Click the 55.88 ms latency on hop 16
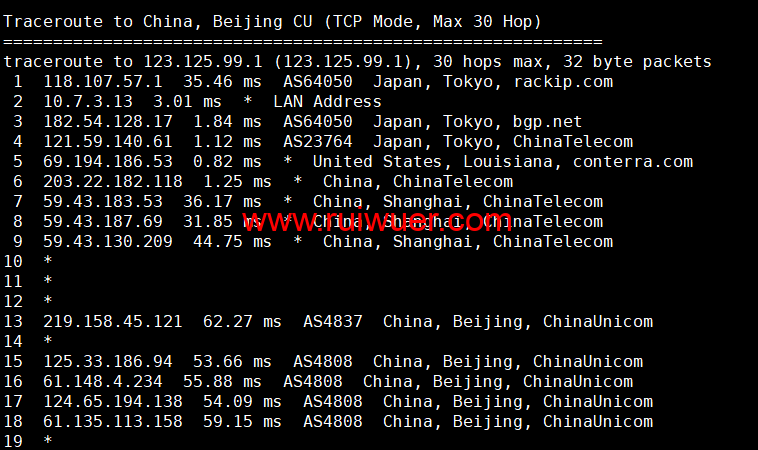Image resolution: width=758 pixels, height=450 pixels. pos(222,381)
